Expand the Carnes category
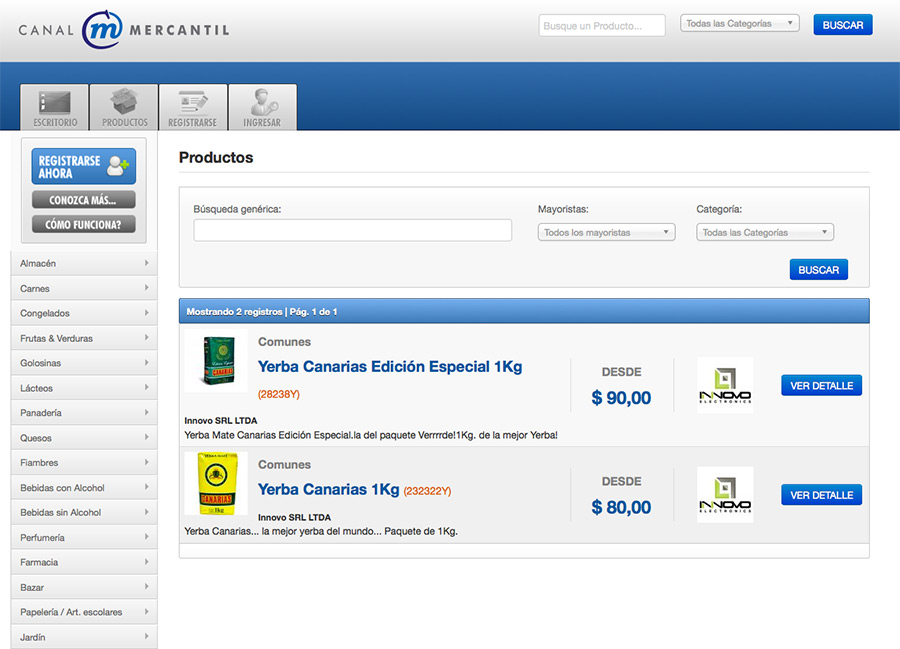Screen dimensions: 900x649 click(x=84, y=288)
